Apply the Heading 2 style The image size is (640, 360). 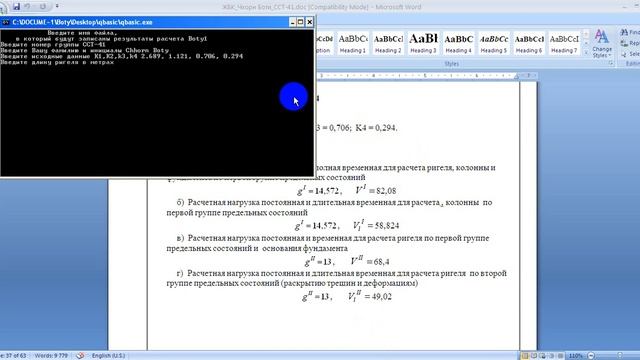[388, 43]
